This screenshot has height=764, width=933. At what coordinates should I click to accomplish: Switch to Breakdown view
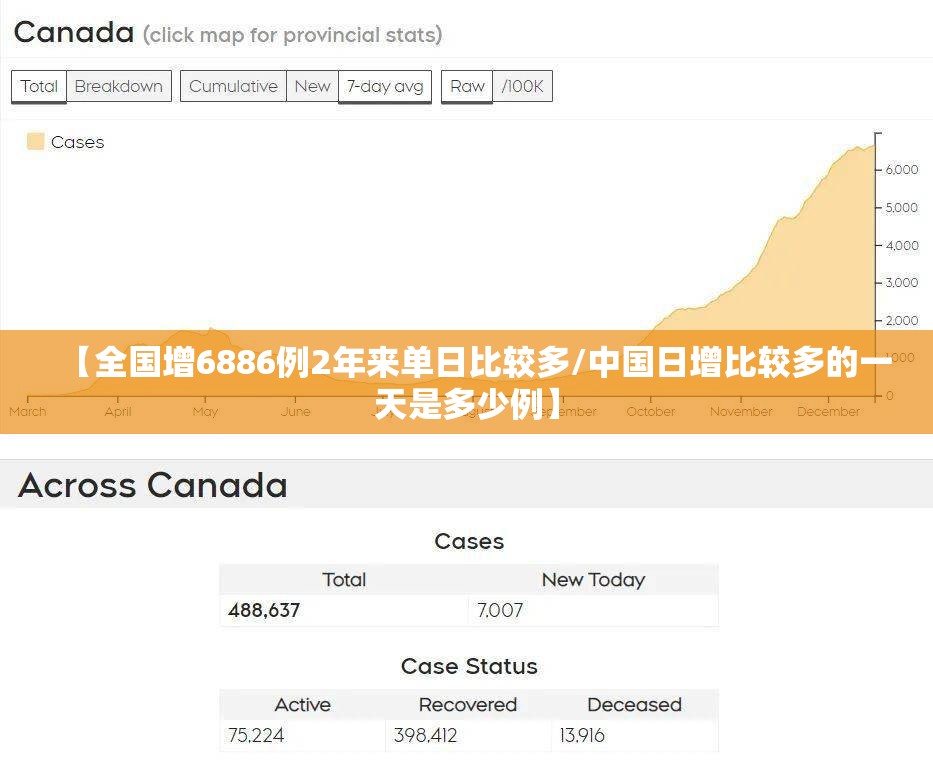pos(118,86)
